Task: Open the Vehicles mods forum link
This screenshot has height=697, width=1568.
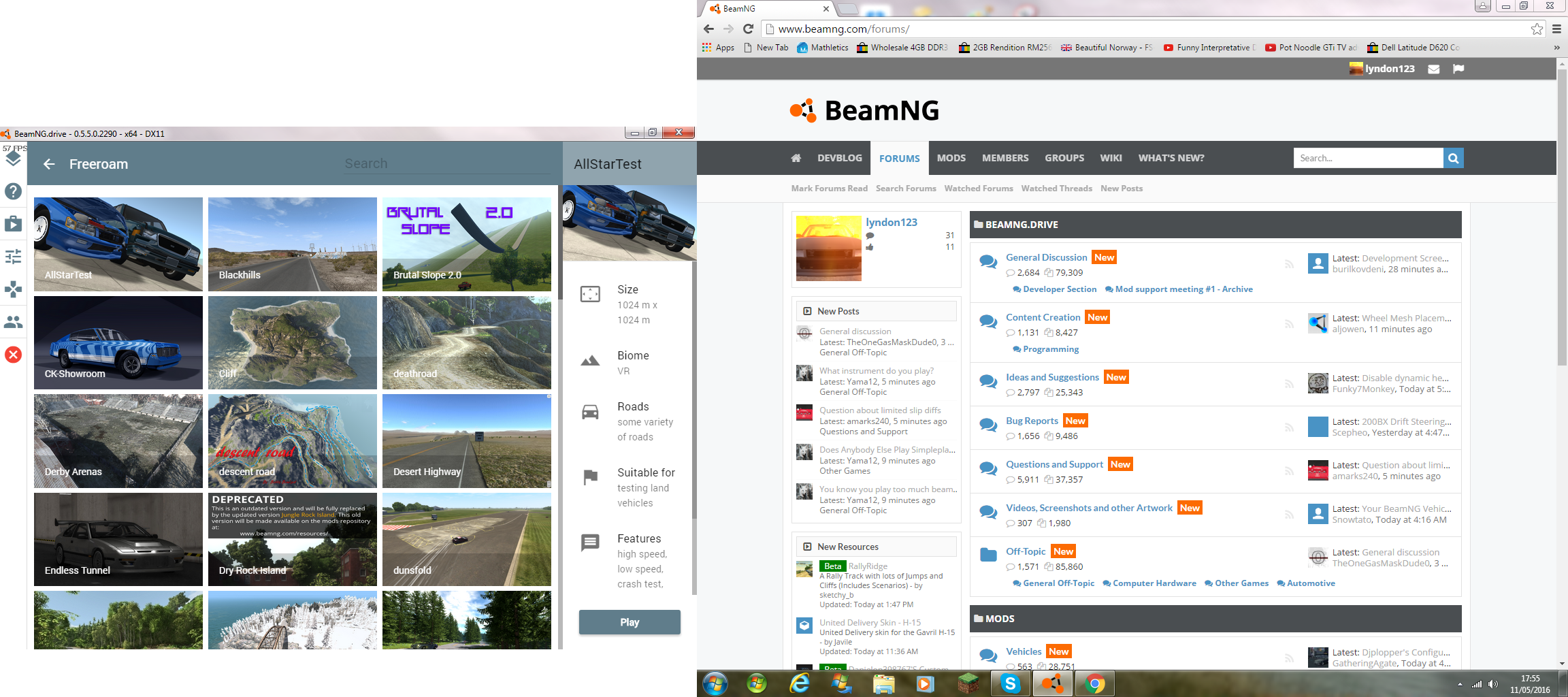Action: point(1024,651)
